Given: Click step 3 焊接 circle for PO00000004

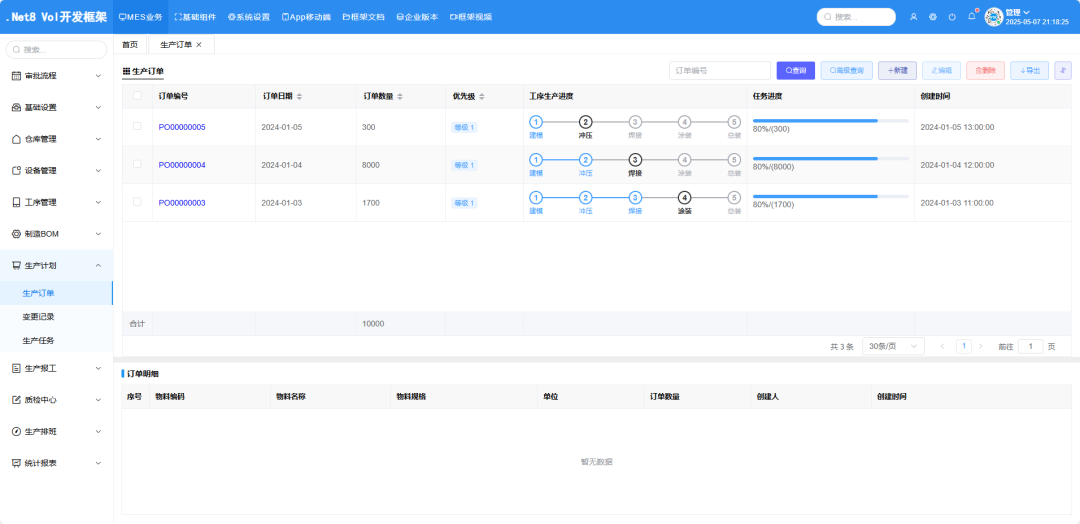Looking at the screenshot, I should pyautogui.click(x=635, y=160).
